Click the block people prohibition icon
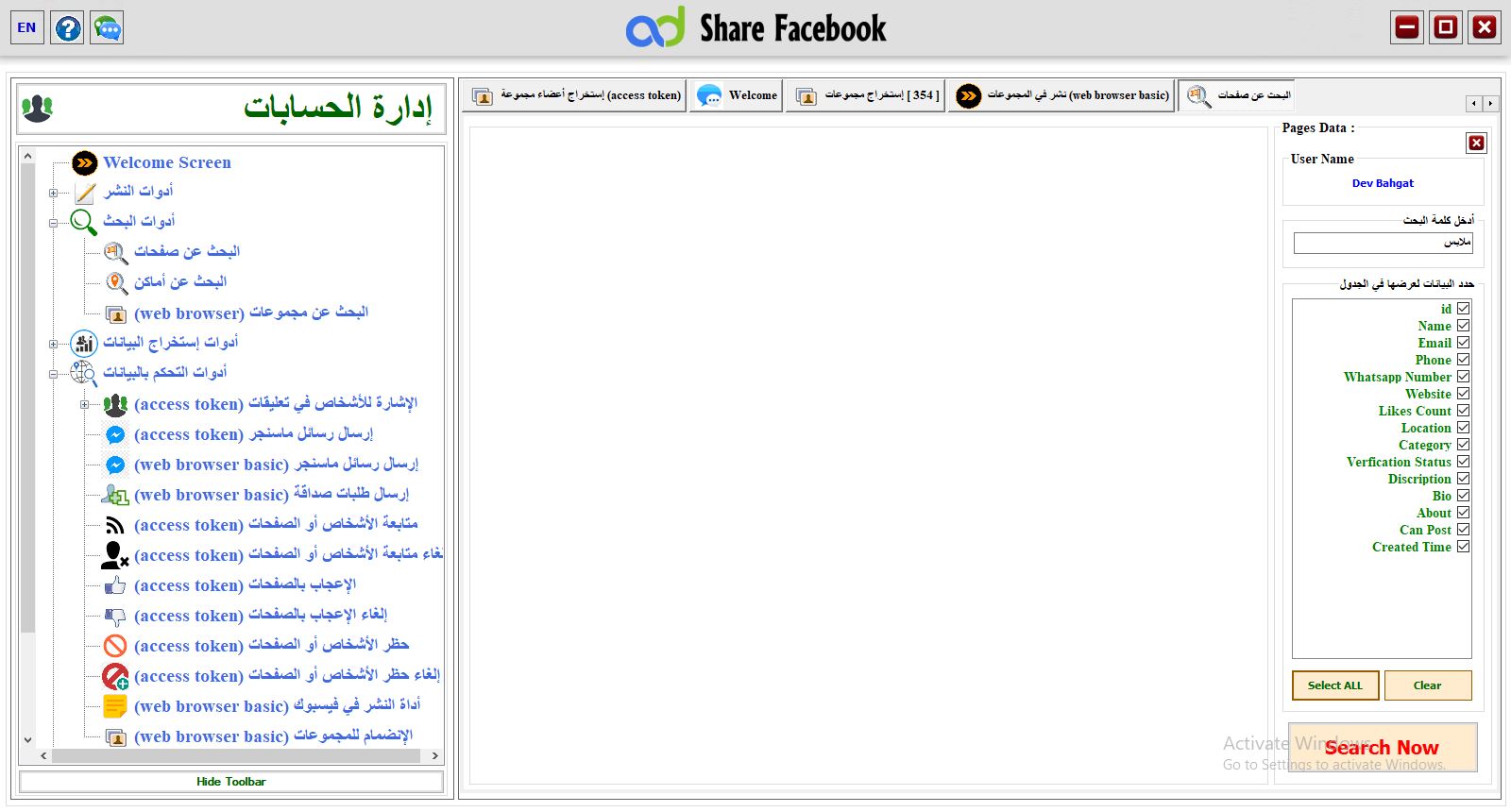Image resolution: width=1511 pixels, height=812 pixels. click(x=115, y=646)
